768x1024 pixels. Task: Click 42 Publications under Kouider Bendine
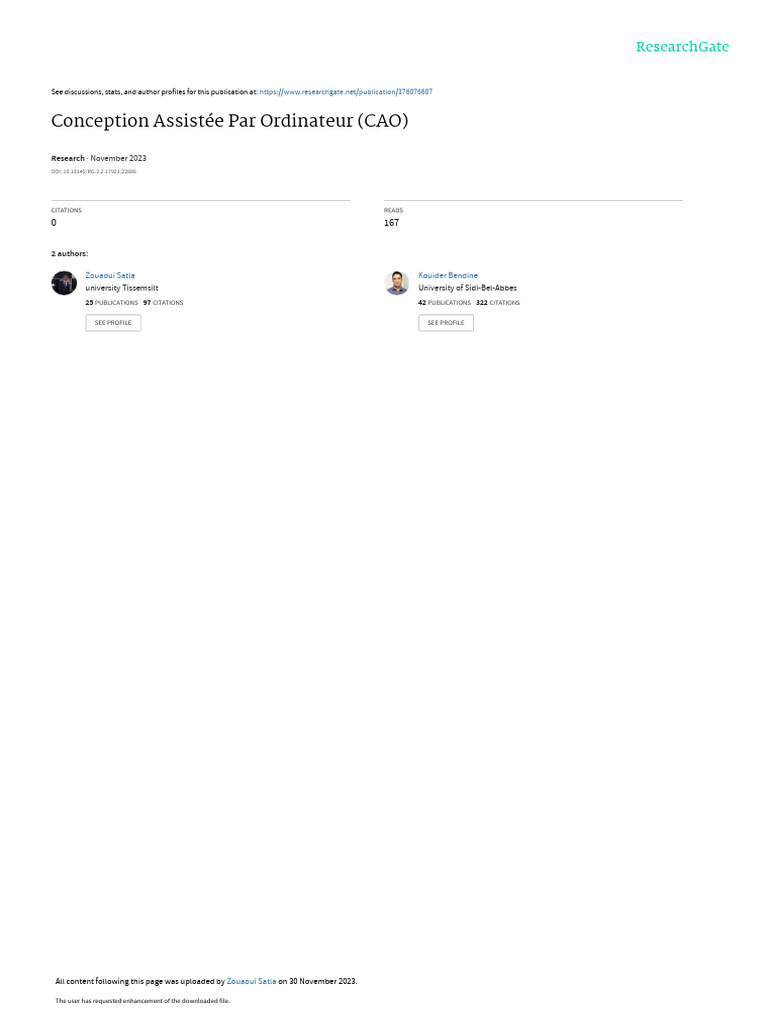(444, 303)
